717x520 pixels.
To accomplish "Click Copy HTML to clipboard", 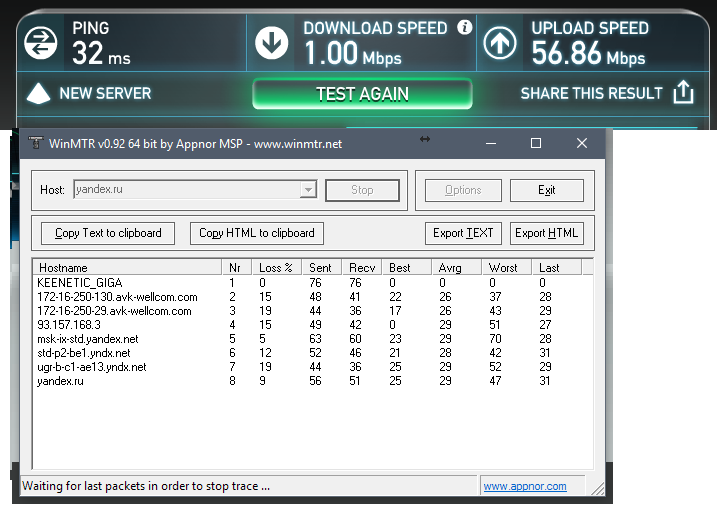I will (x=257, y=233).
